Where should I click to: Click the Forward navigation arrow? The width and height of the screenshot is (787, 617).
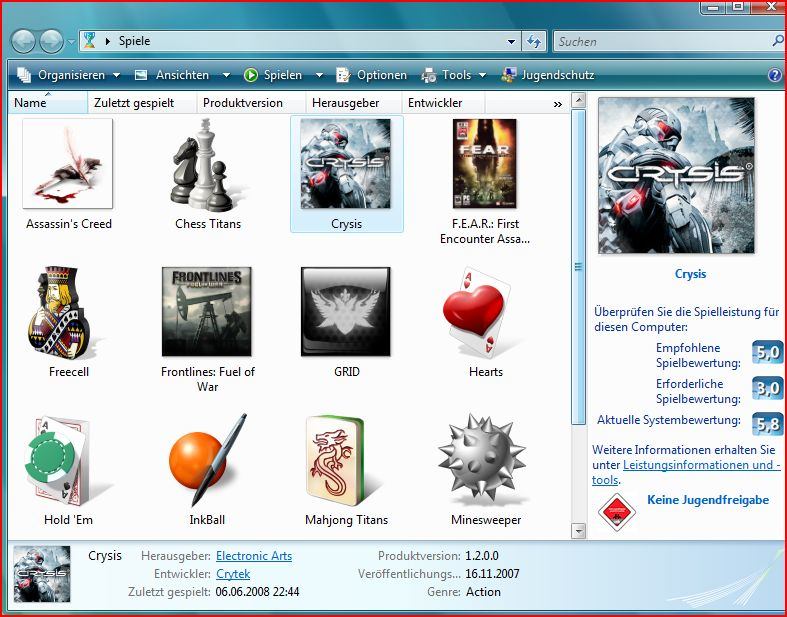click(52, 41)
